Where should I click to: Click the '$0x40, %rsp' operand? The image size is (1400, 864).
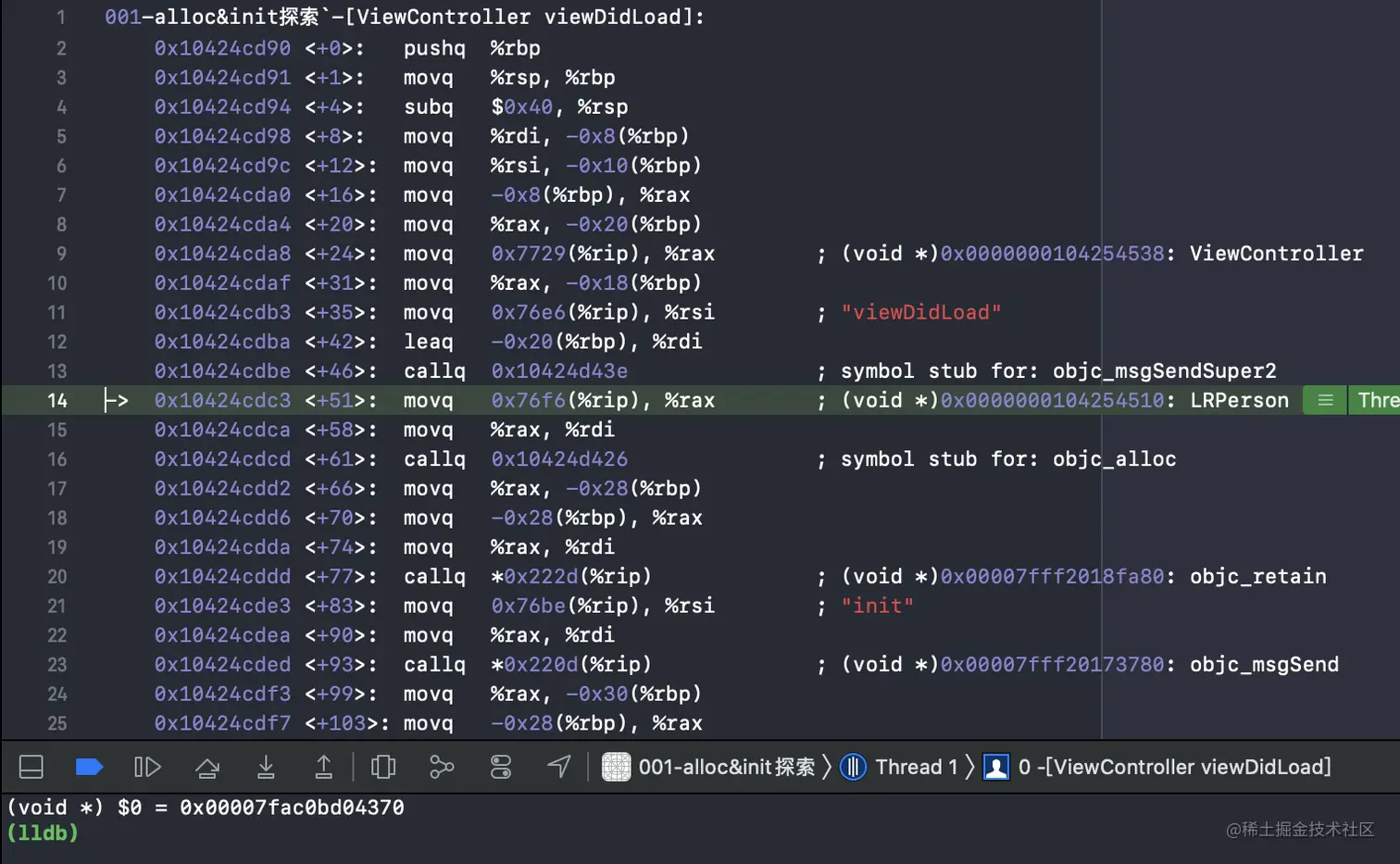559,106
